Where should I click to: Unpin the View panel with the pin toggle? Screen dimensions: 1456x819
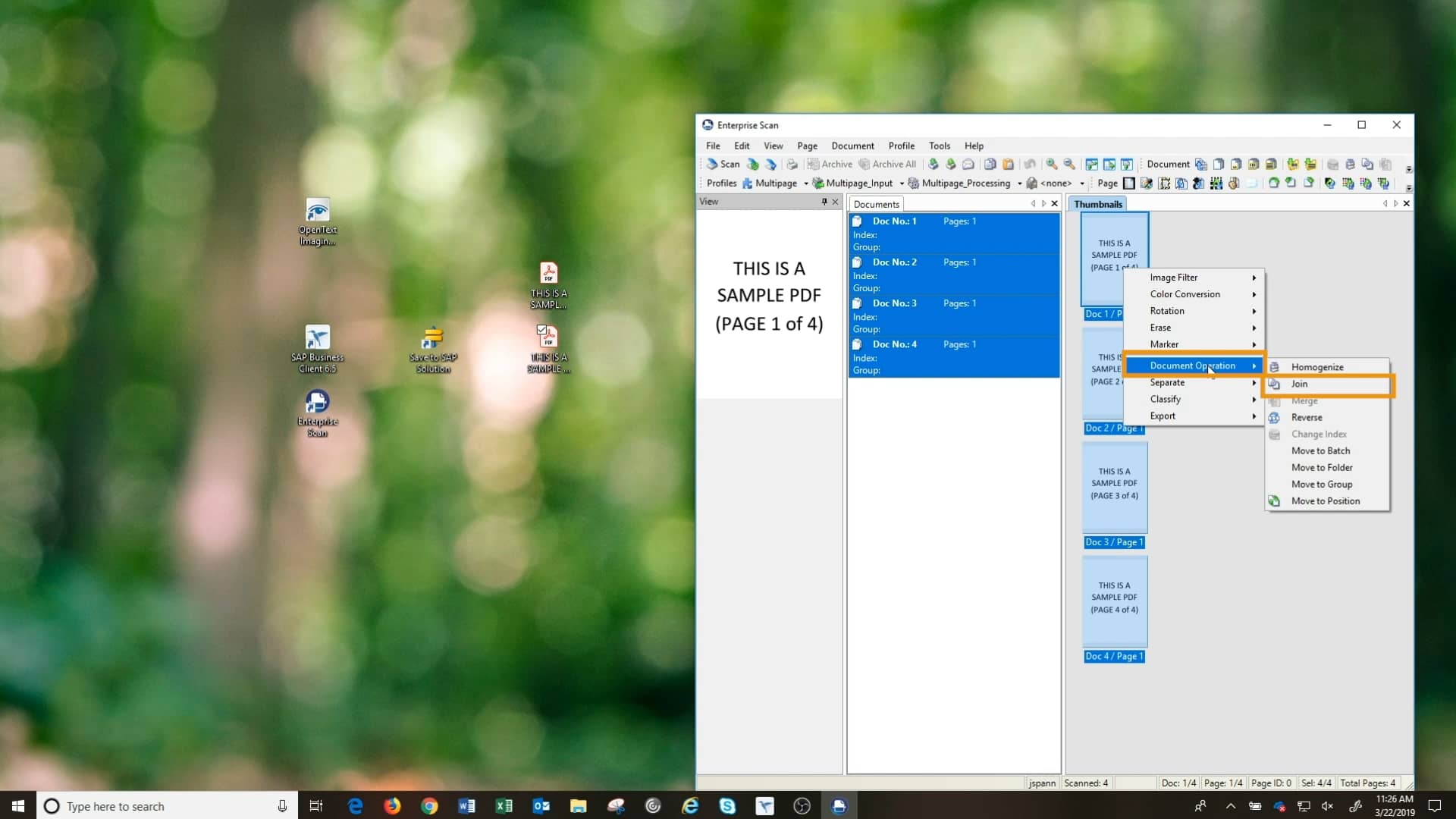pos(823,202)
